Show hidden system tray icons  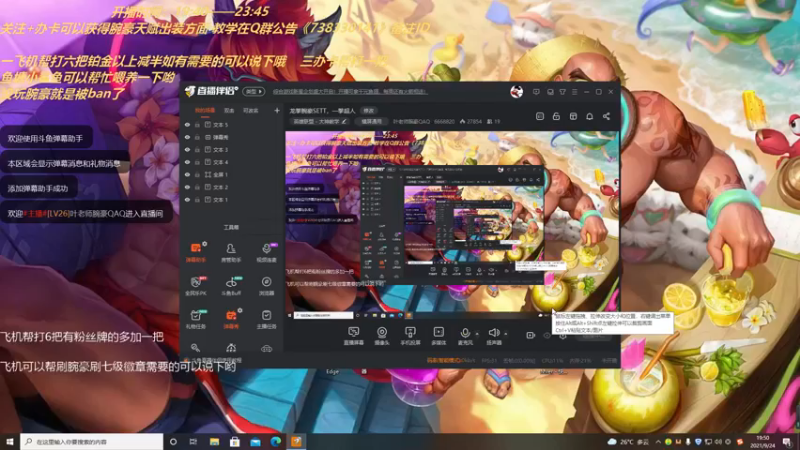658,442
